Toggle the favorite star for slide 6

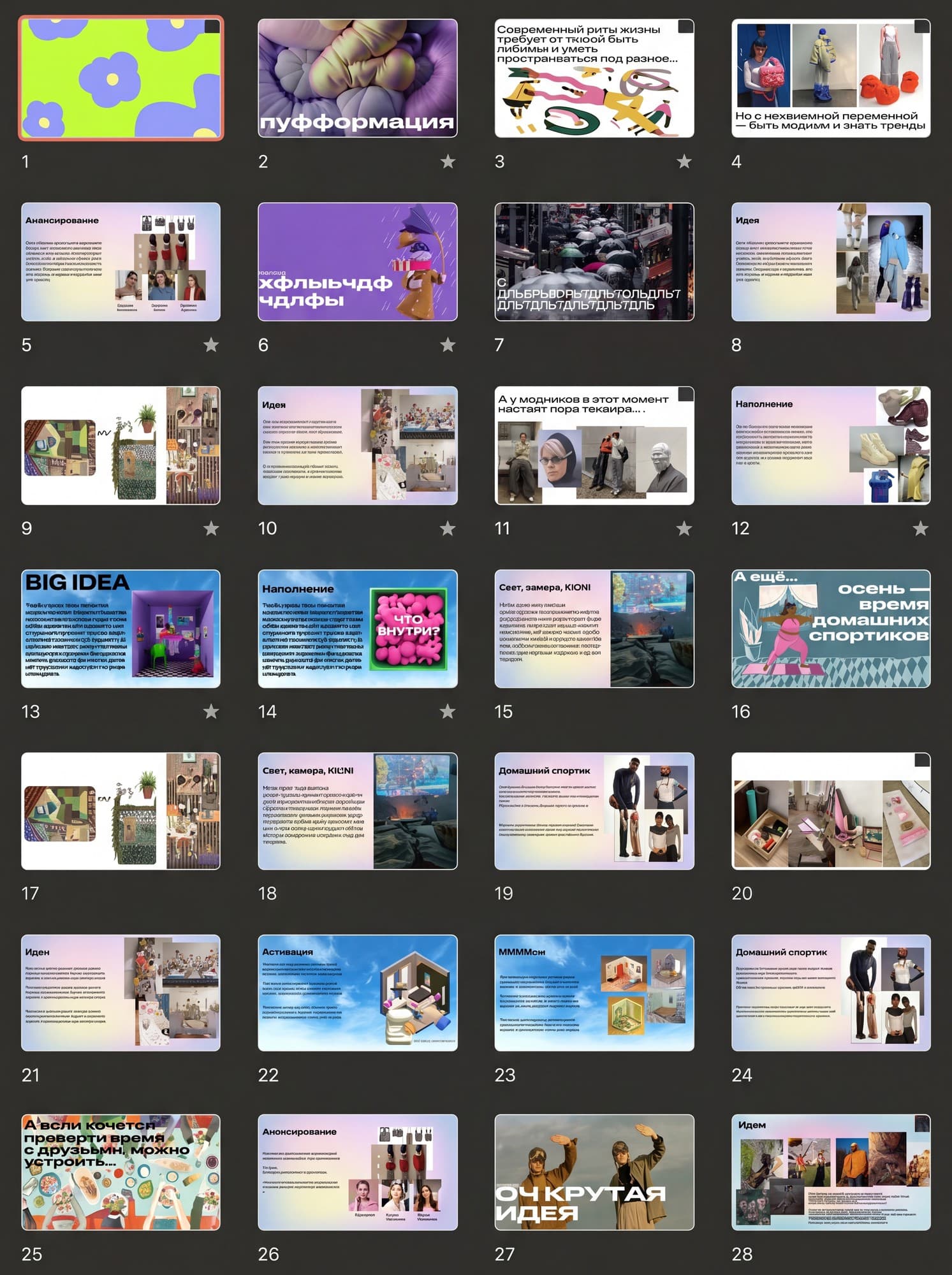pos(448,345)
